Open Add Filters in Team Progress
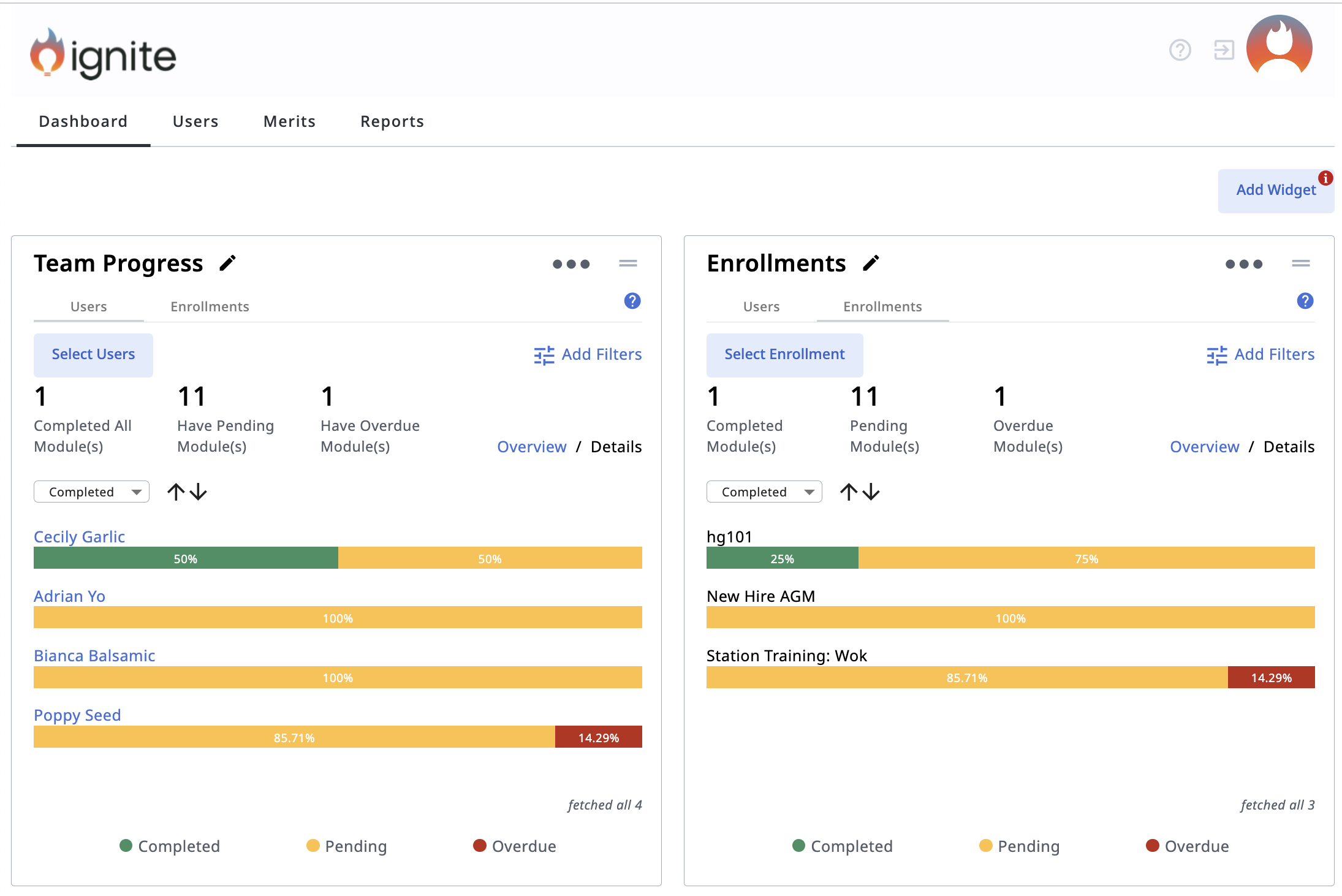Screen dimensions: 1342x896 tap(588, 355)
